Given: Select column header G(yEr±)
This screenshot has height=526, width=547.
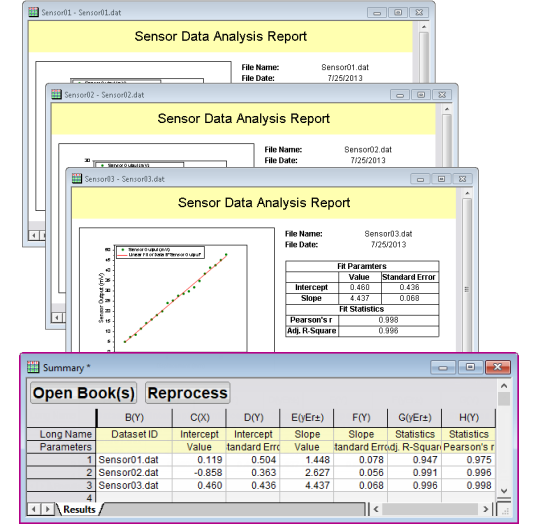Looking at the screenshot, I should coord(415,418).
